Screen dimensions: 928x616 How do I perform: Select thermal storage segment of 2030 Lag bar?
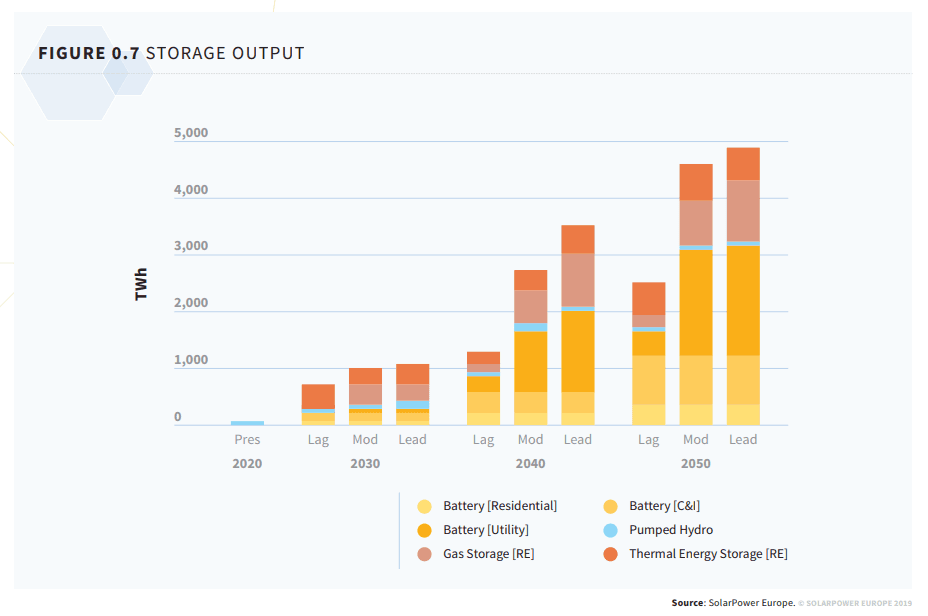click(x=318, y=396)
